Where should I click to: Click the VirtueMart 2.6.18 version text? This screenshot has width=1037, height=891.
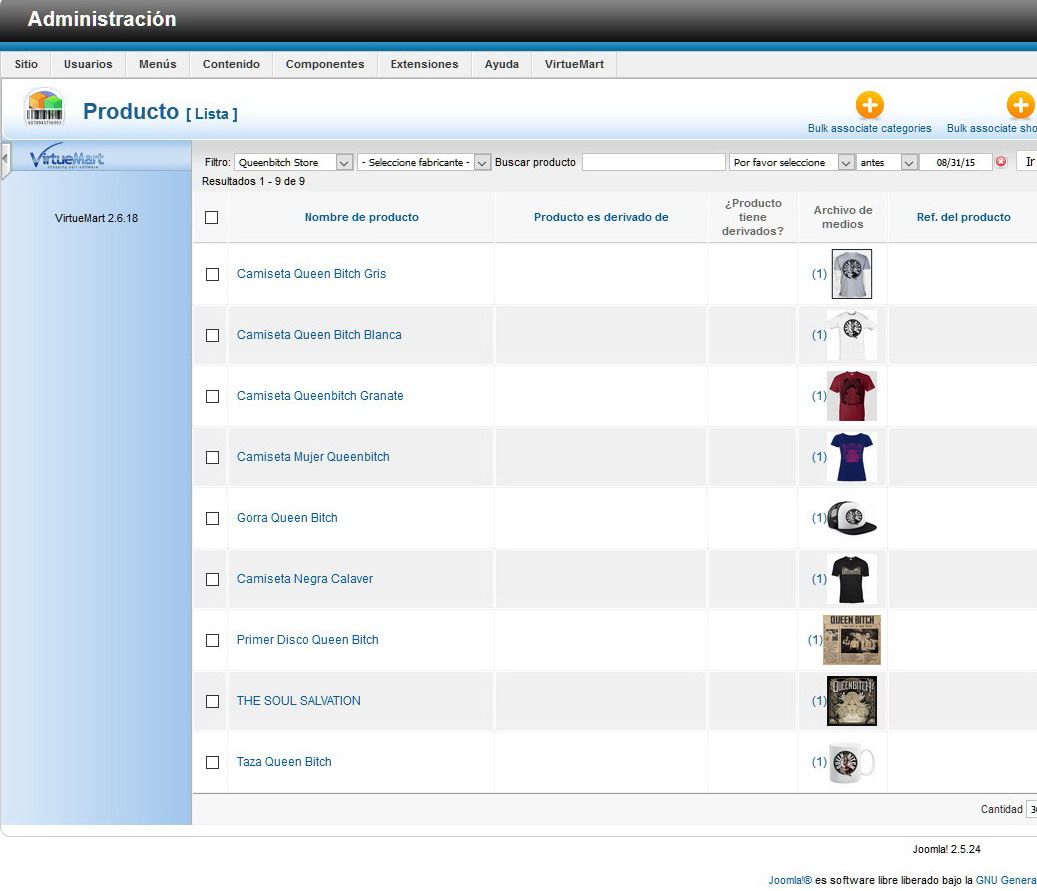[x=97, y=218]
